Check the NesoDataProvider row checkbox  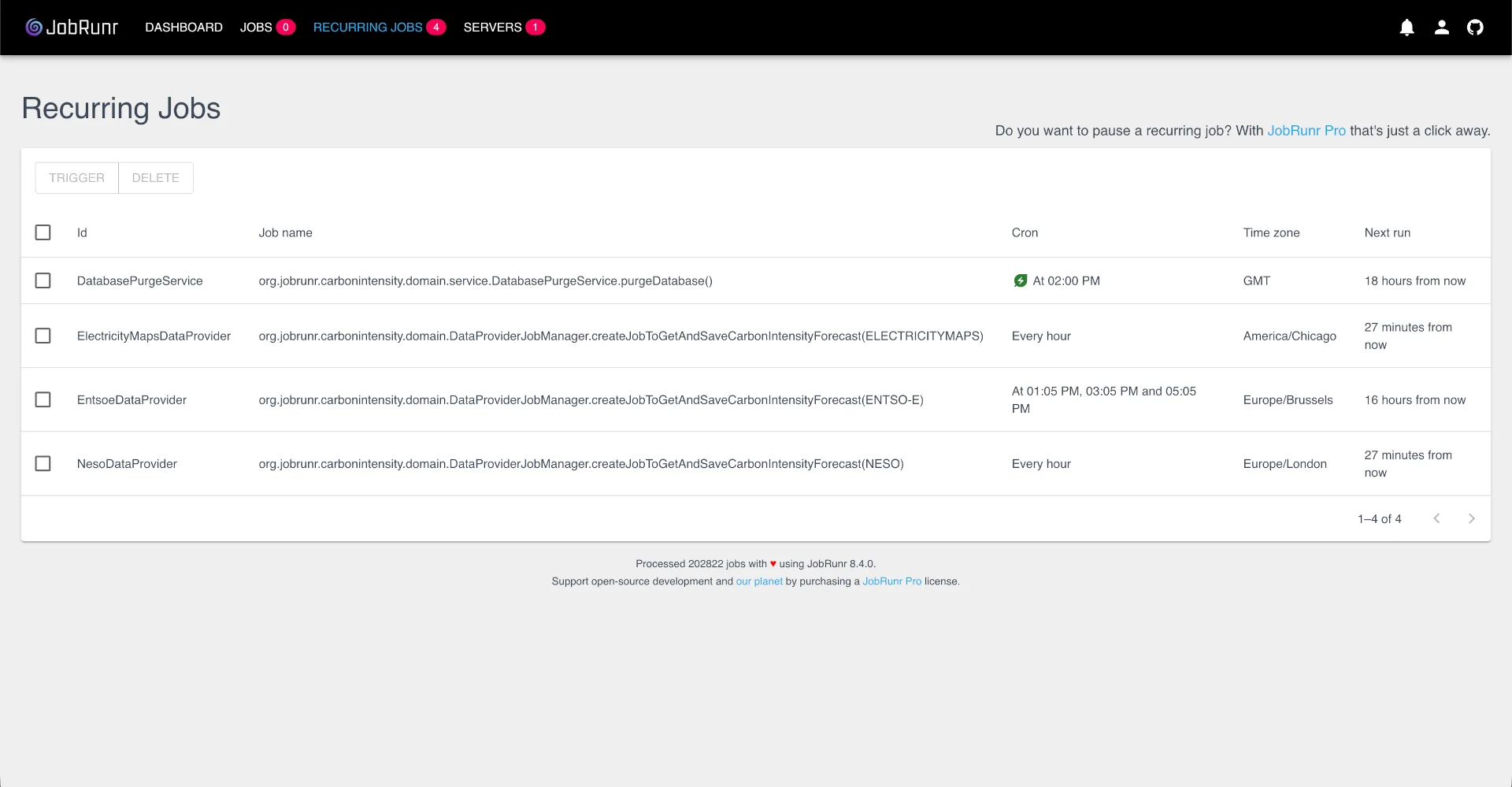(43, 463)
